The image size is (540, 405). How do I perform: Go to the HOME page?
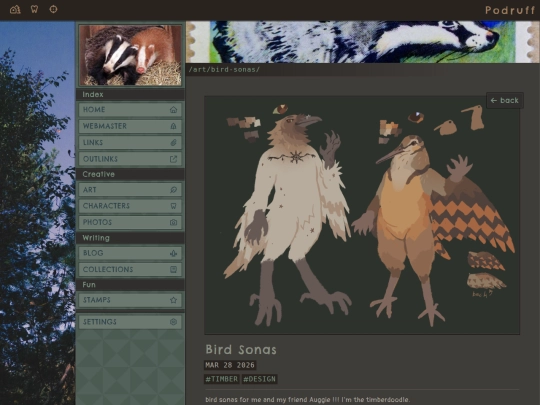[130, 110]
